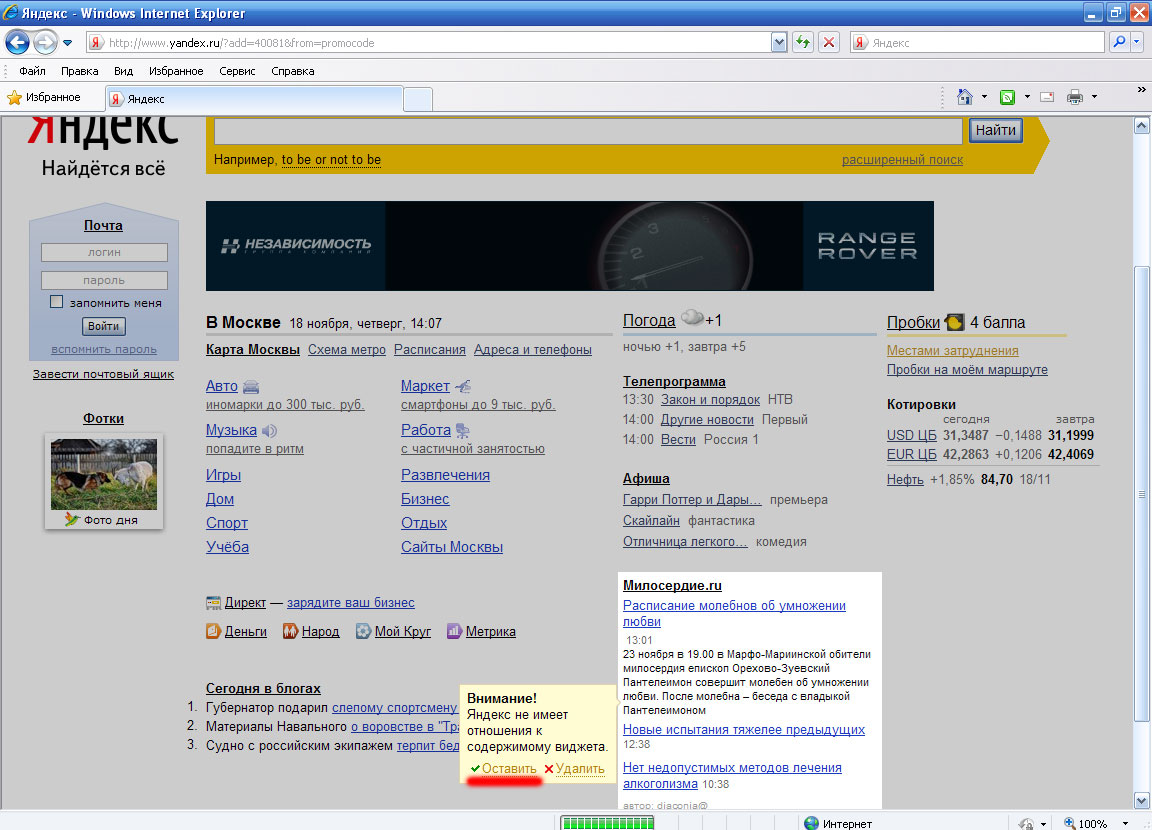
Task: Open the Фото дня thumbnail image
Action: (x=104, y=474)
